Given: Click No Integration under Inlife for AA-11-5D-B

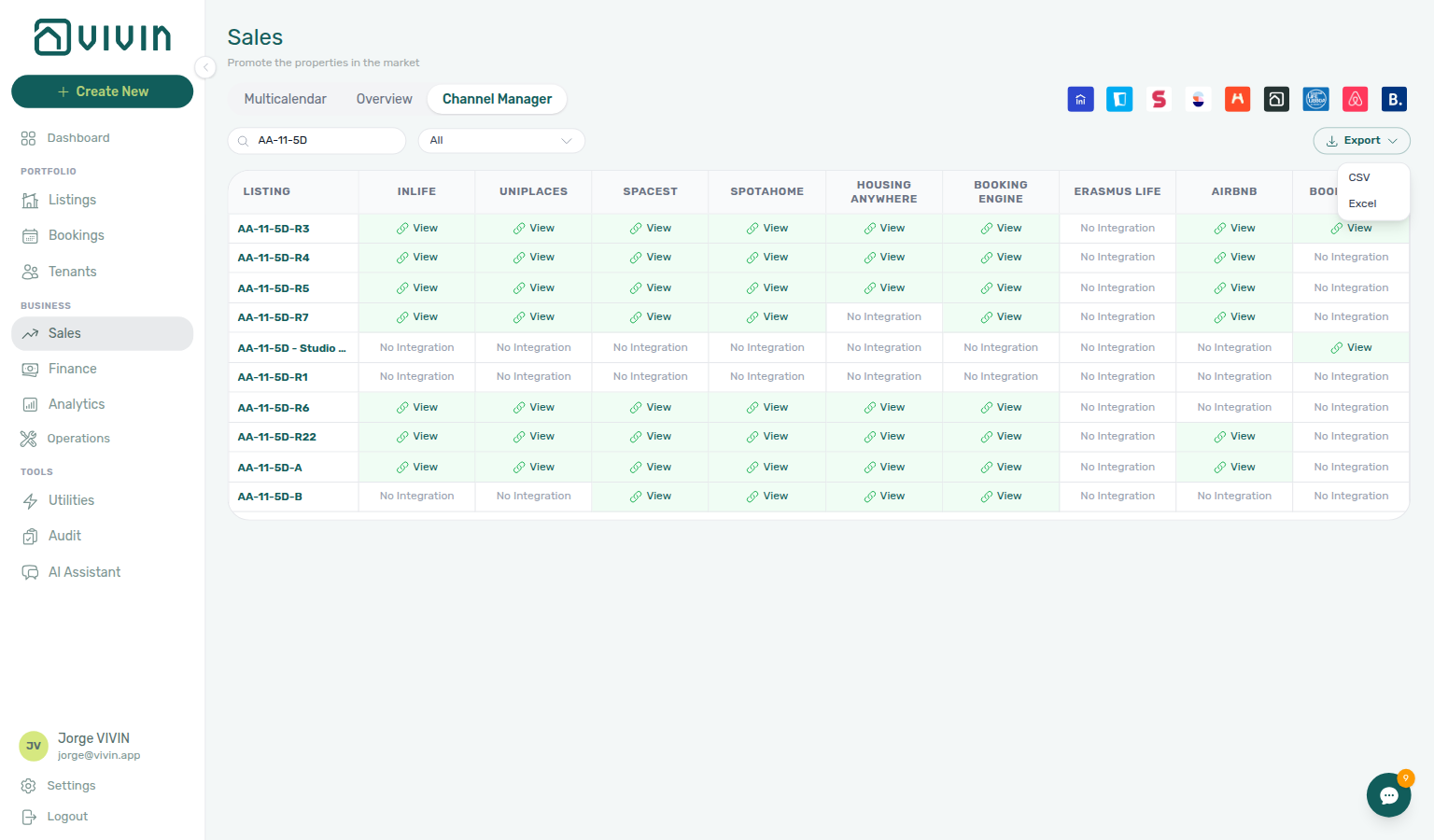Looking at the screenshot, I should coord(417,497).
